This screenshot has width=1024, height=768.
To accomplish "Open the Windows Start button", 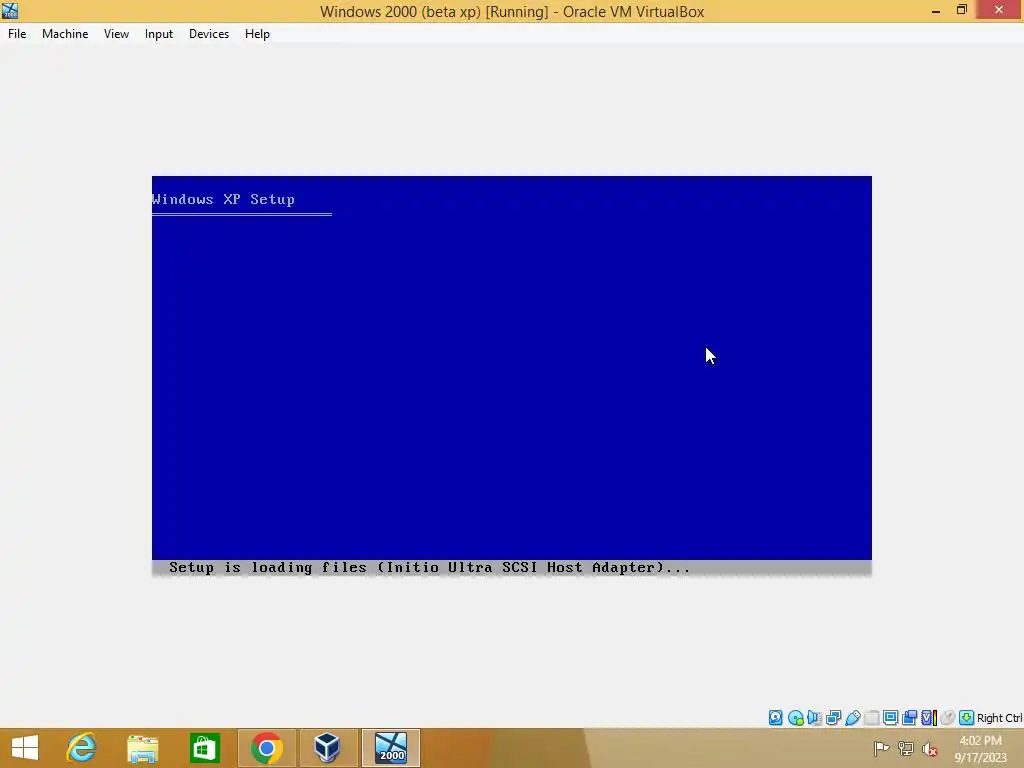I will 25,748.
